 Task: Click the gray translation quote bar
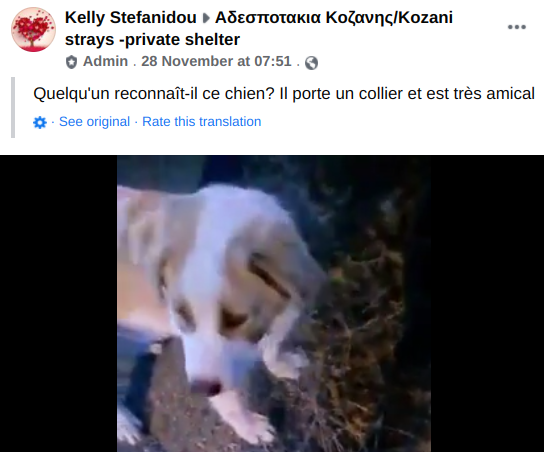[13, 108]
